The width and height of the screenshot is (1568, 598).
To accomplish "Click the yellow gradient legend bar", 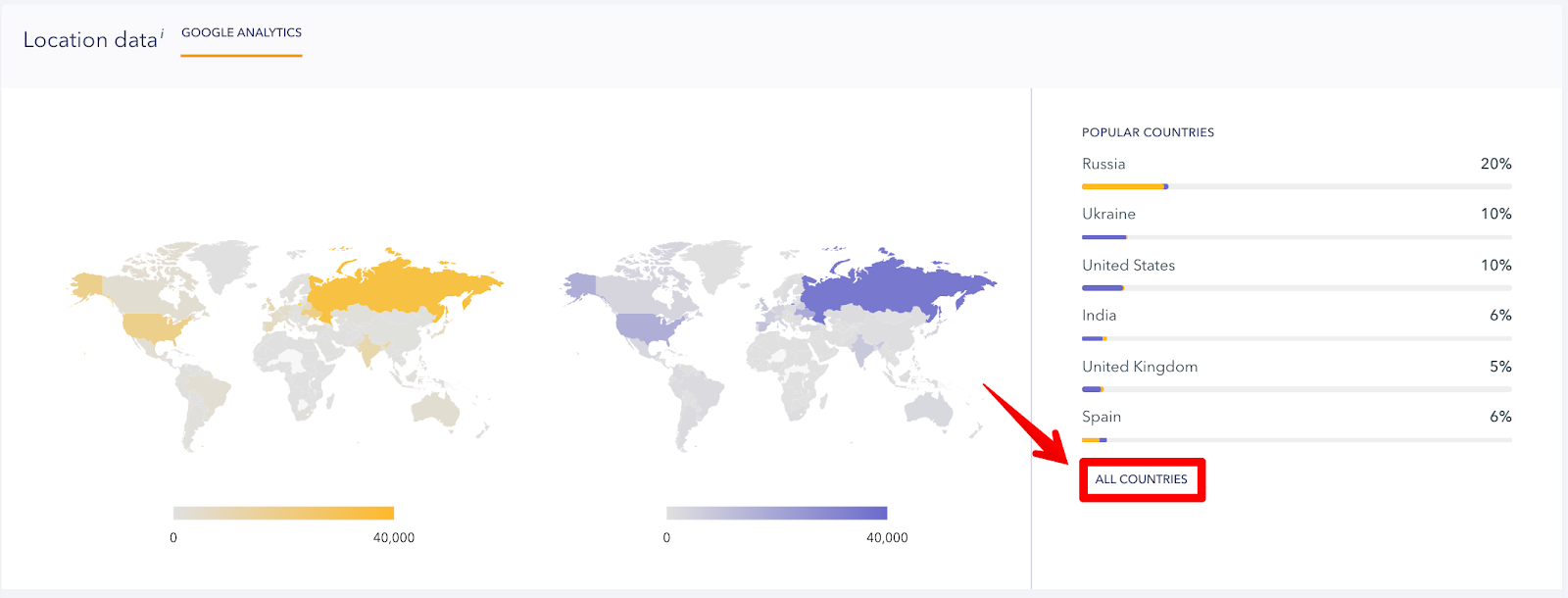I will pos(283,513).
